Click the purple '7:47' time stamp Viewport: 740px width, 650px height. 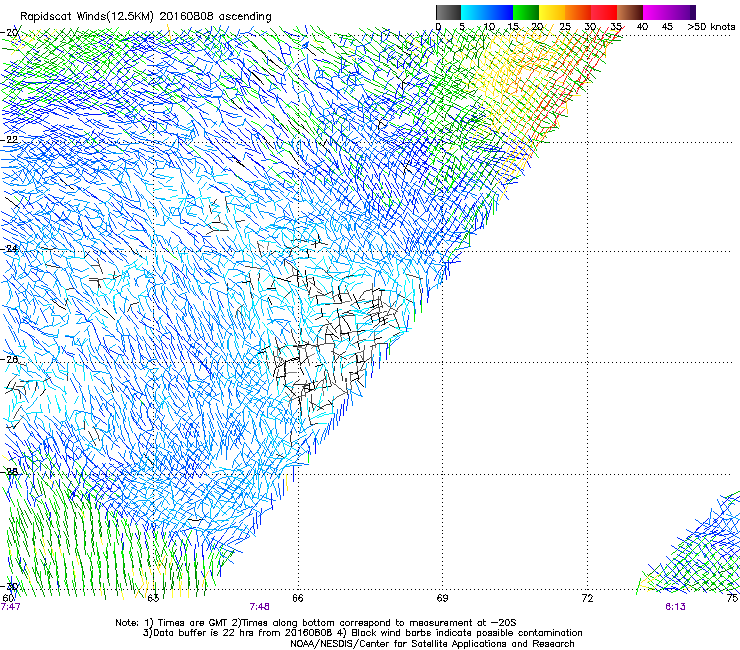(11, 607)
